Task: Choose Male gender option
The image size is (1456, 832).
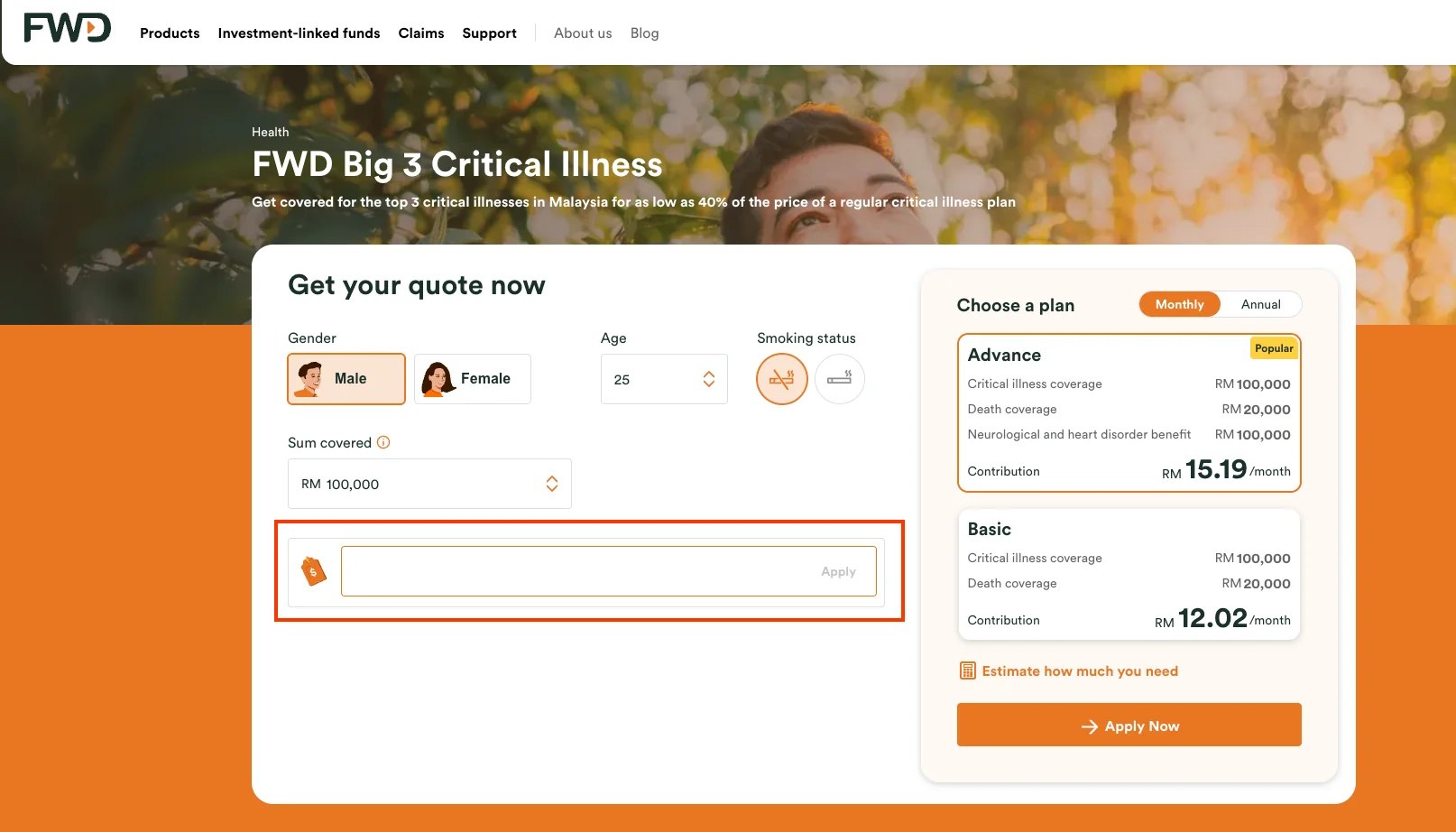Action: (346, 379)
